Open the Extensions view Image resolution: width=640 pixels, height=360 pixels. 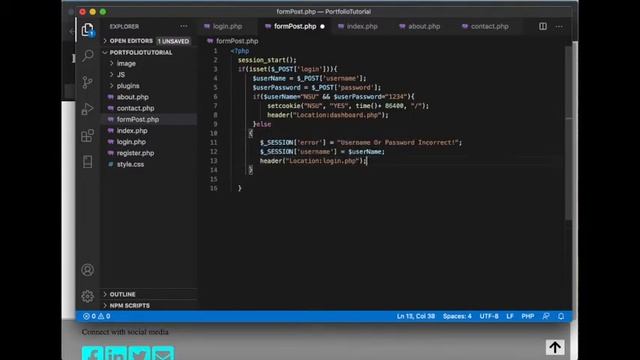87,136
